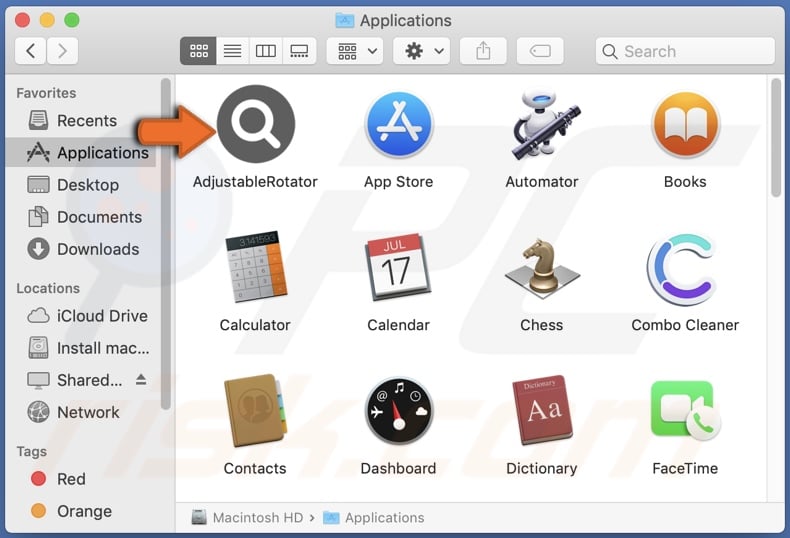This screenshot has height=538, width=790.
Task: Click the sidebar vertical scrollbar
Action: click(165, 244)
